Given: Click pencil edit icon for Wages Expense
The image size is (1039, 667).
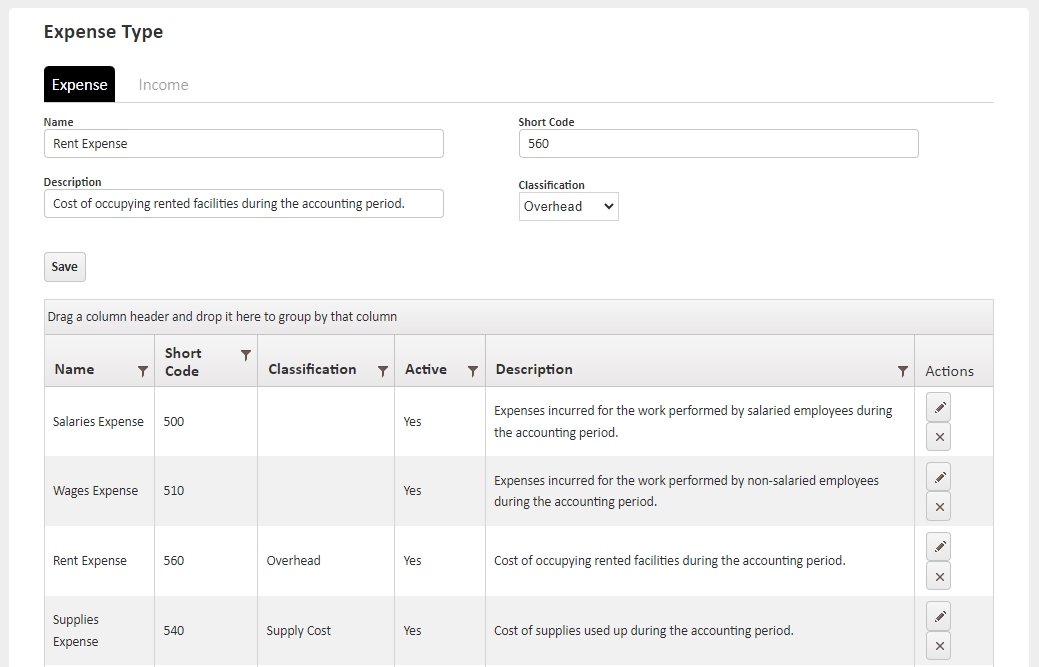Looking at the screenshot, I should [x=938, y=477].
